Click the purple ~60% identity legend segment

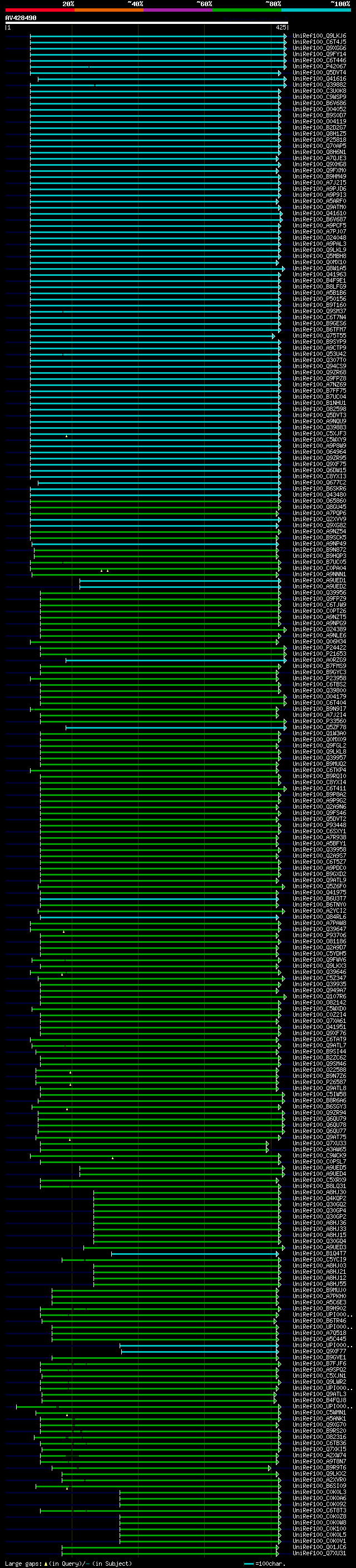179,10
